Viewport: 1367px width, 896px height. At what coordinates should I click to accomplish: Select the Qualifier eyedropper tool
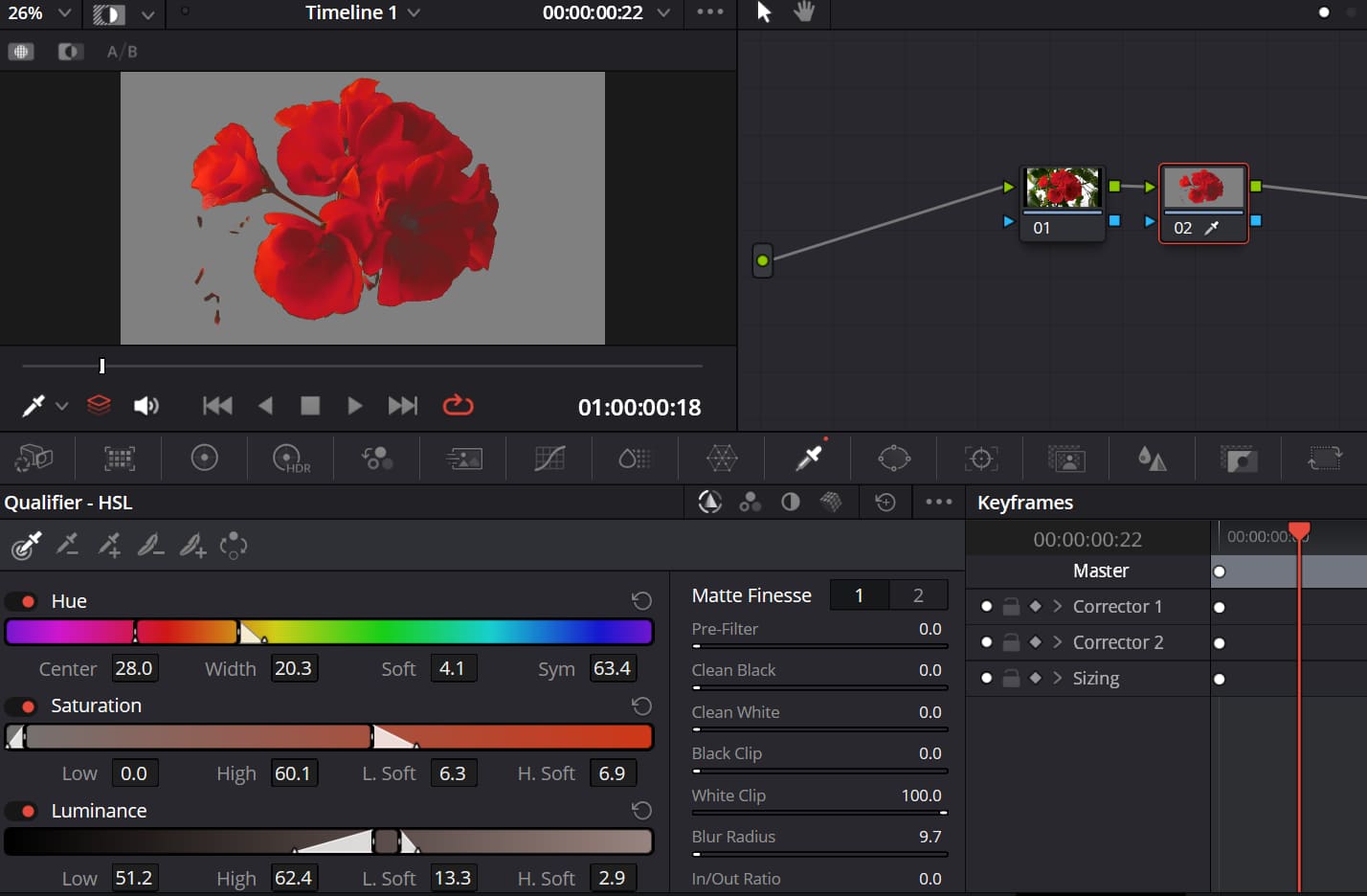pyautogui.click(x=26, y=546)
